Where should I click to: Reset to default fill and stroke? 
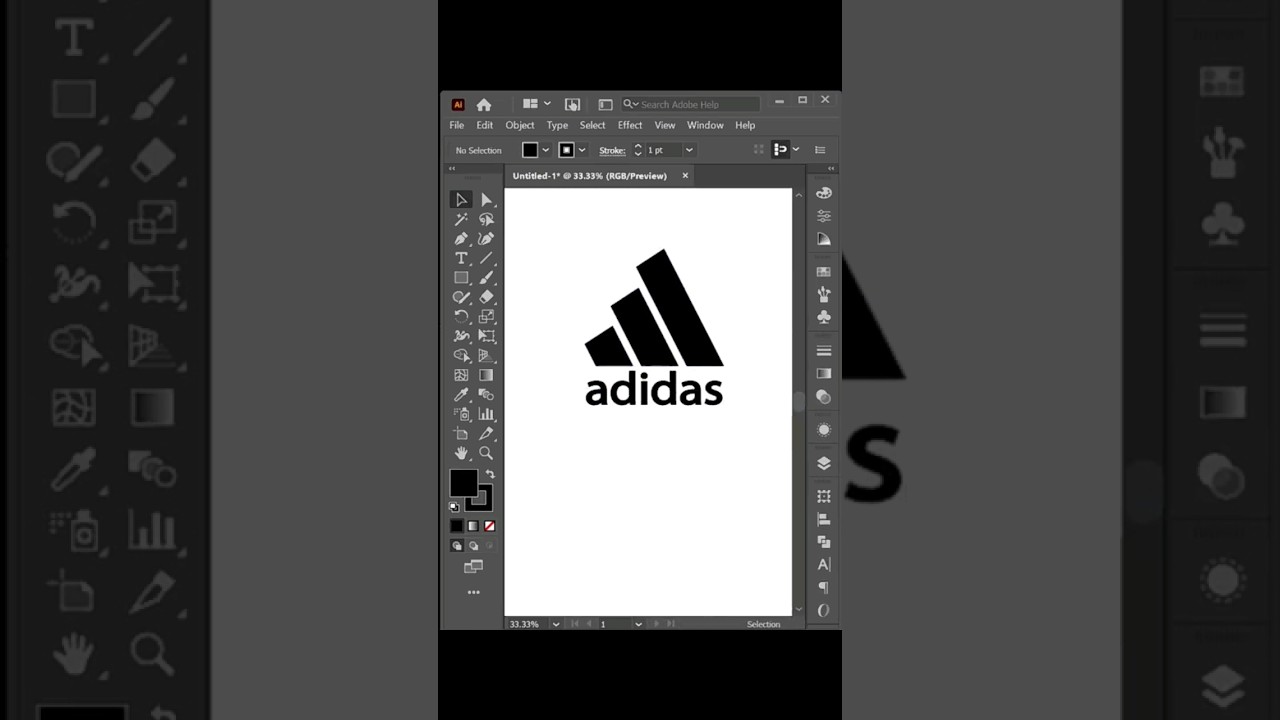point(454,507)
